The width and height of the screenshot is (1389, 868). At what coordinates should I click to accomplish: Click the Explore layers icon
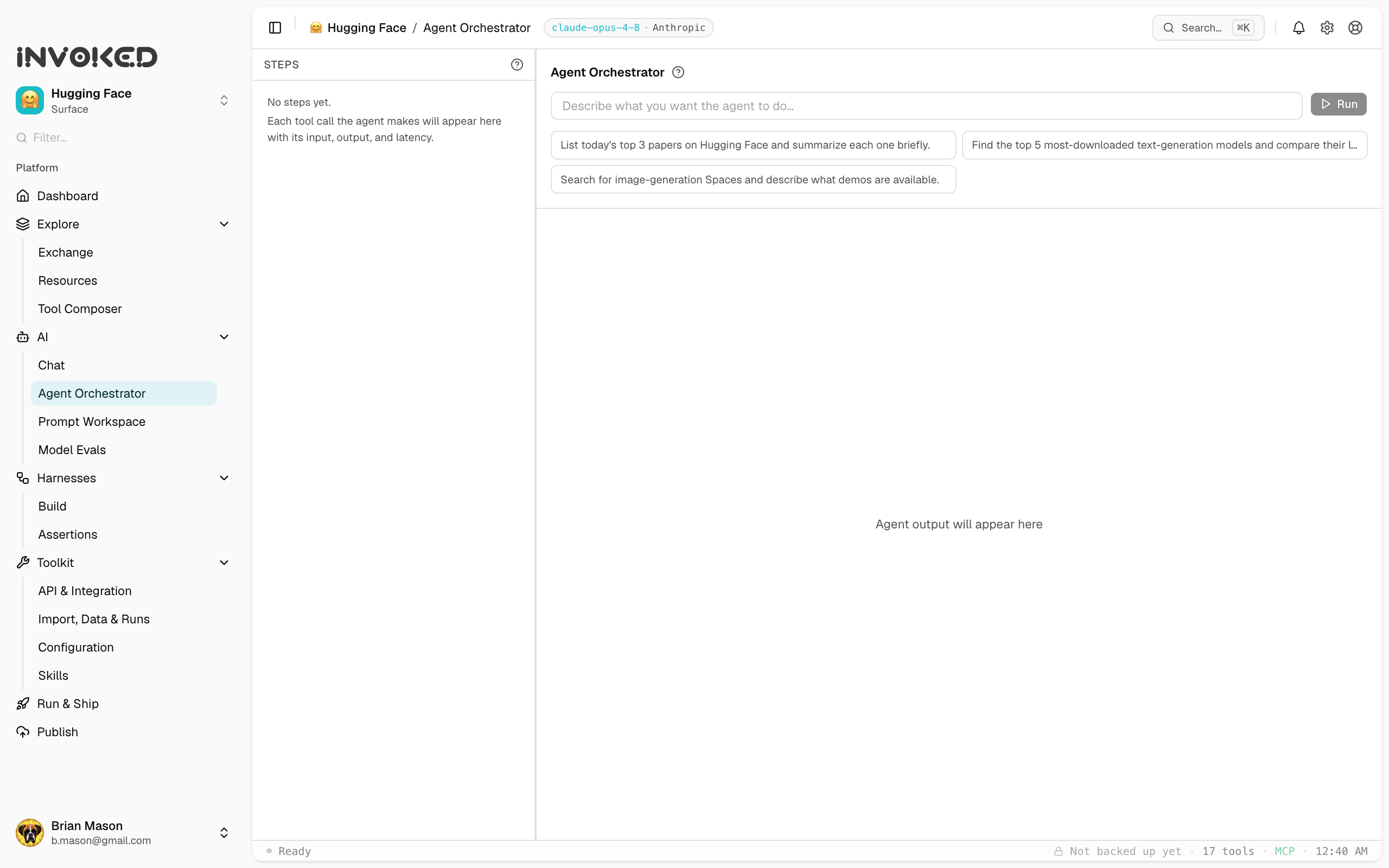(x=23, y=224)
